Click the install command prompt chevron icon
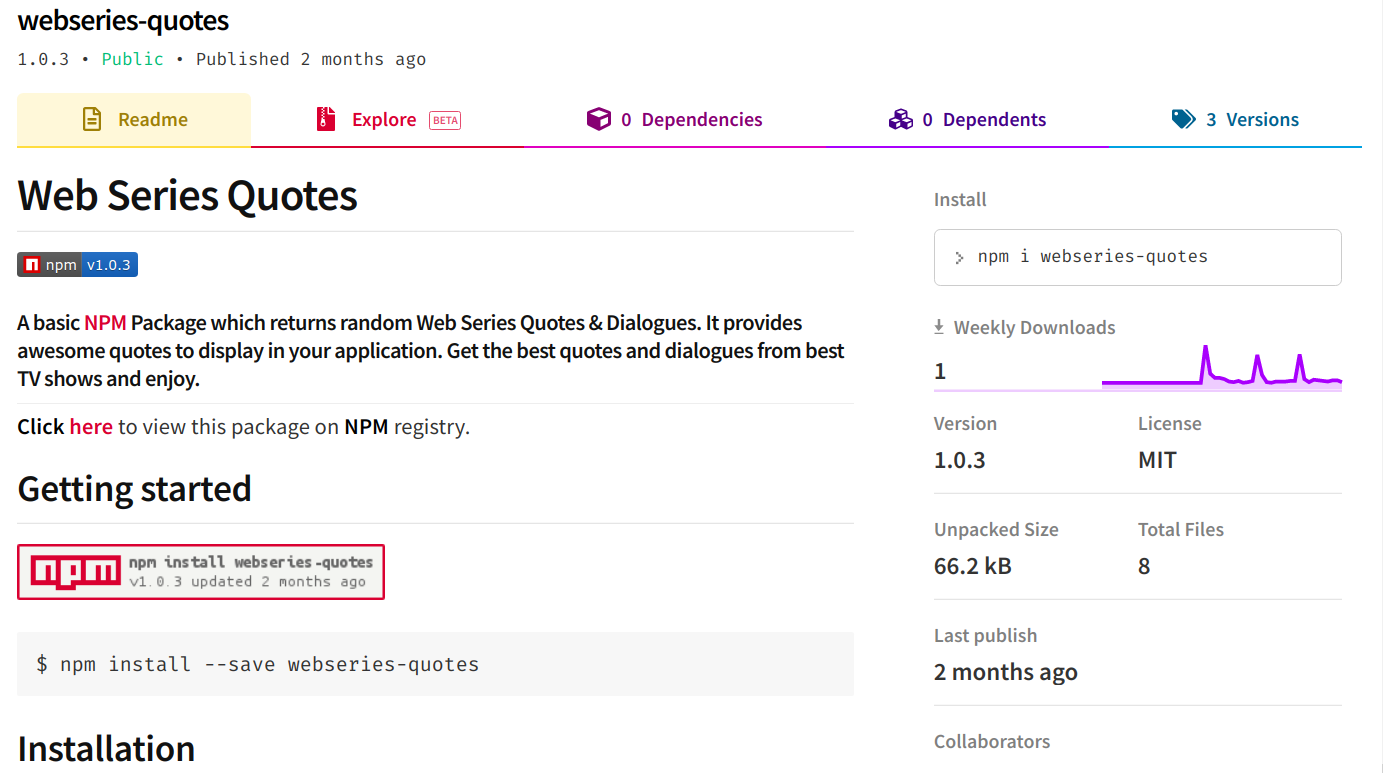 pos(959,257)
